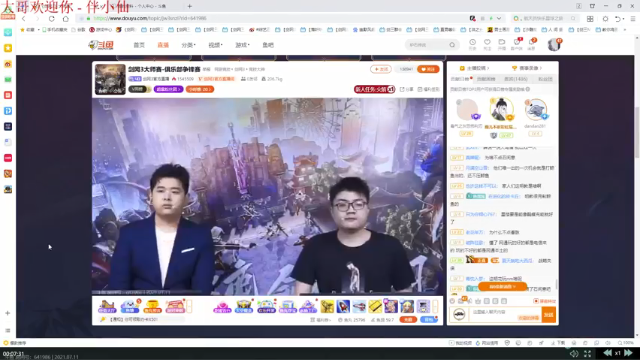Screen dimensions: 640x360
Task: Click the right top-fan avatar
Action: (536, 109)
